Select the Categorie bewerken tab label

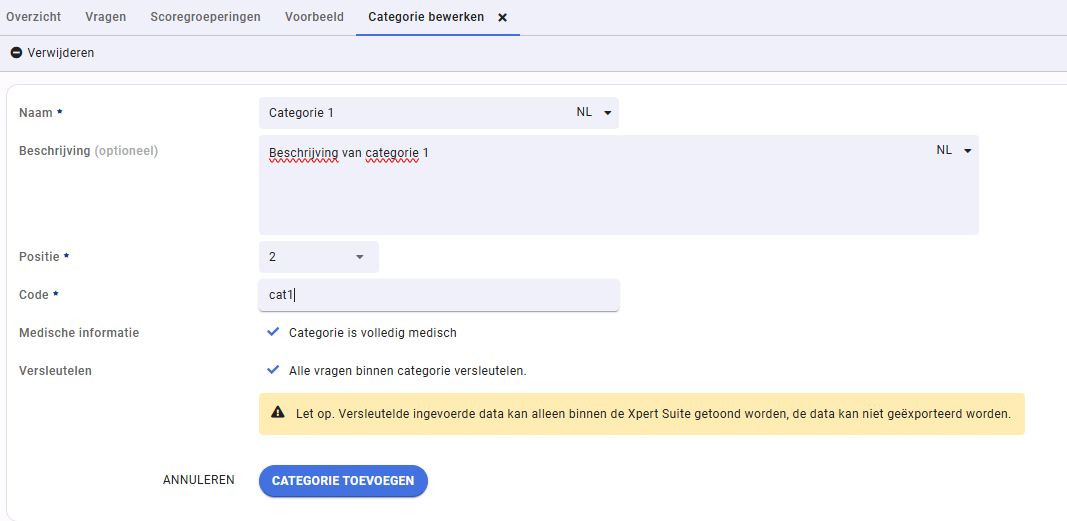426,17
